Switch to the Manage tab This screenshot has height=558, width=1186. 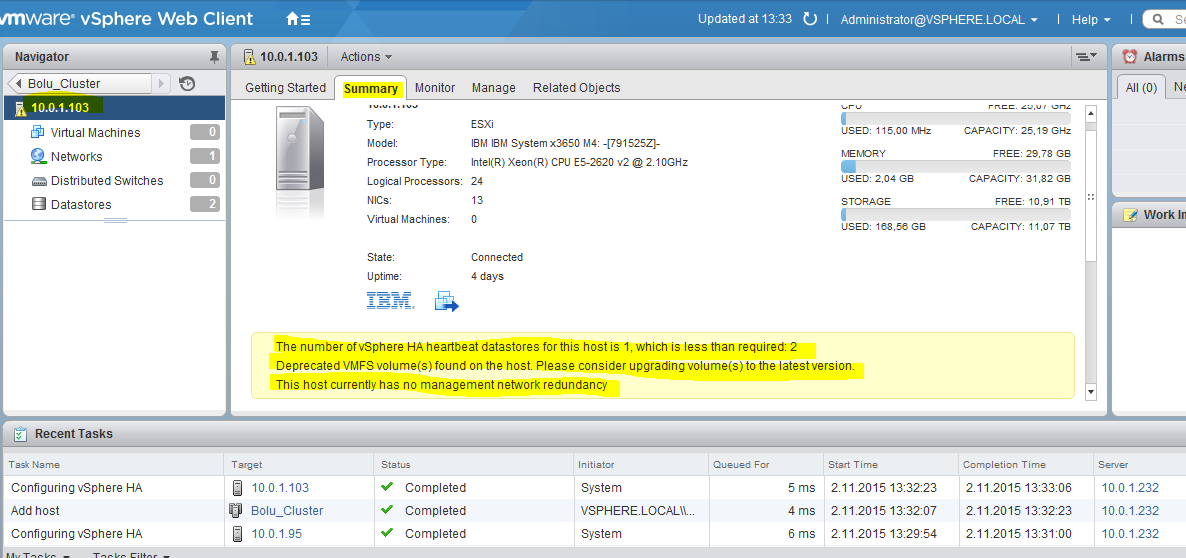[x=494, y=88]
